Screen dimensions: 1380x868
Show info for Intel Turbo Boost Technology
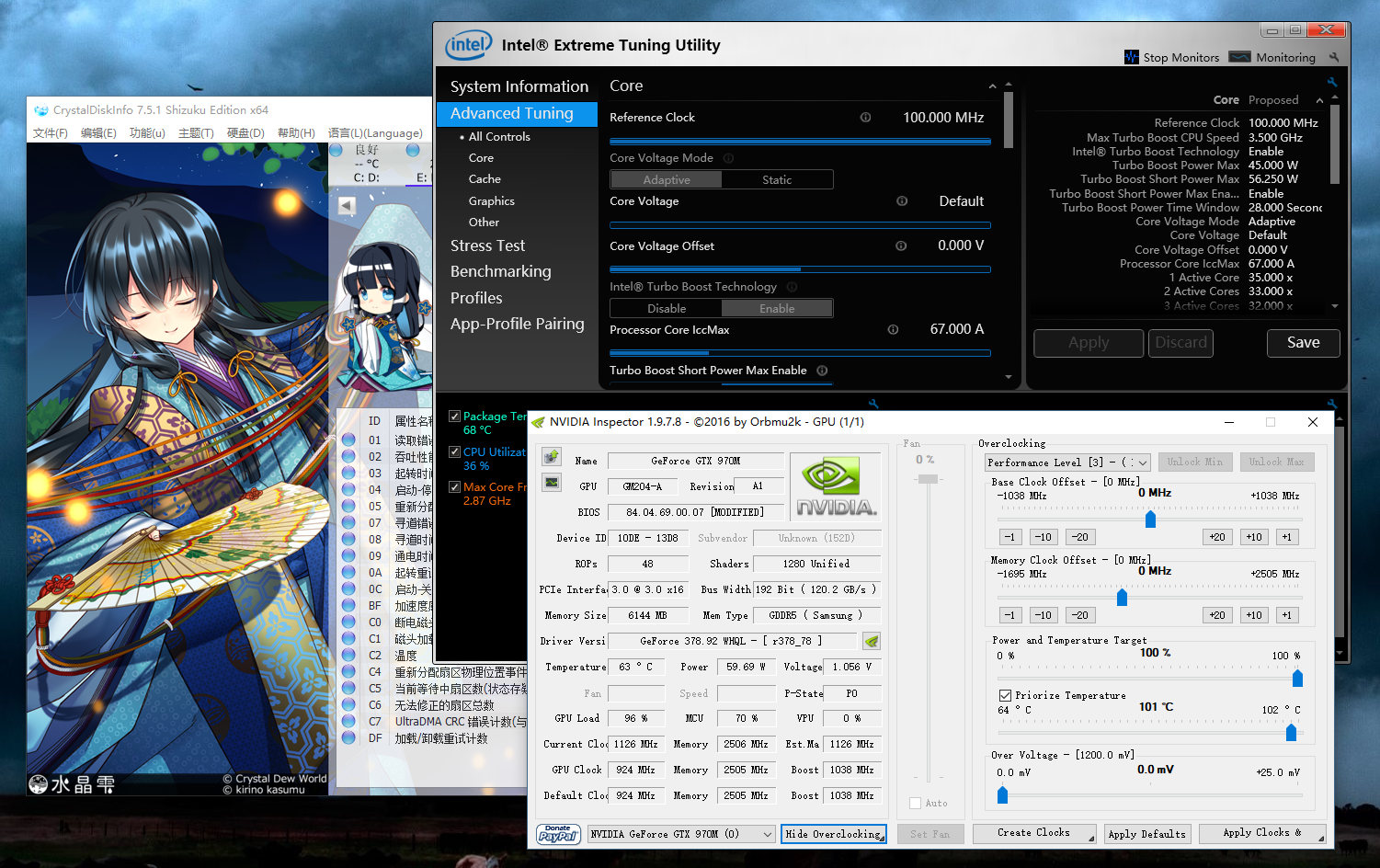click(792, 287)
